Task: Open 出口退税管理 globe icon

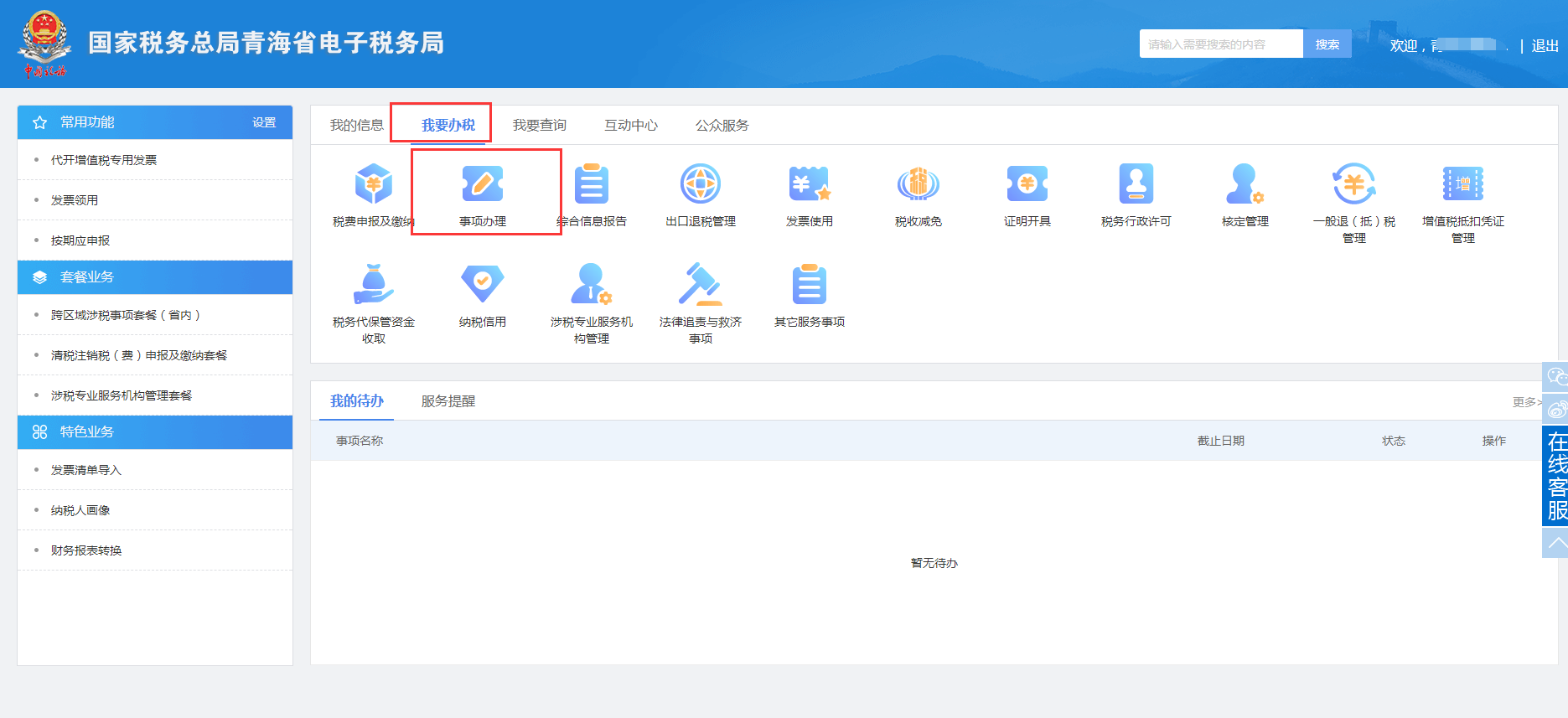Action: tap(701, 184)
